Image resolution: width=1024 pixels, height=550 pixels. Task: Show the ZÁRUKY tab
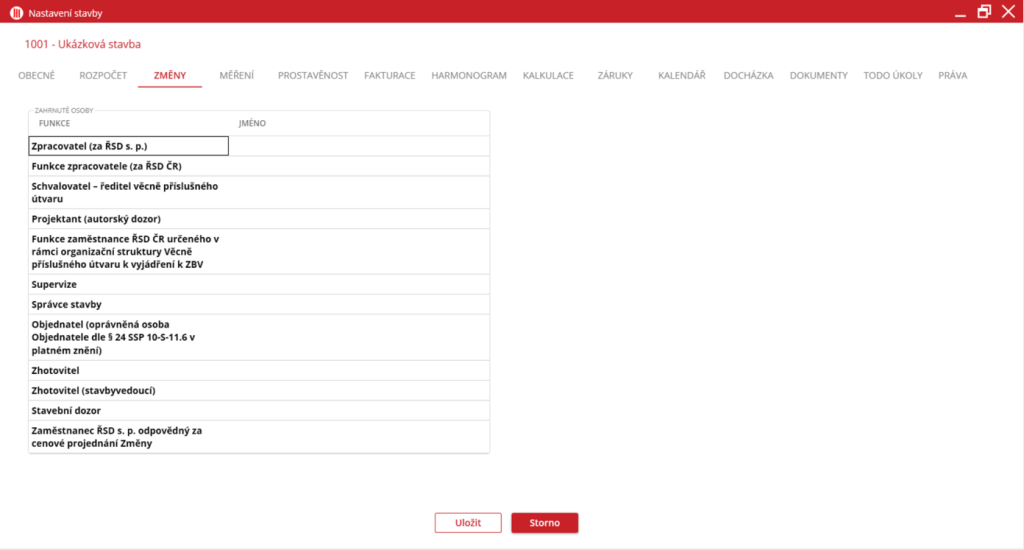tap(615, 75)
